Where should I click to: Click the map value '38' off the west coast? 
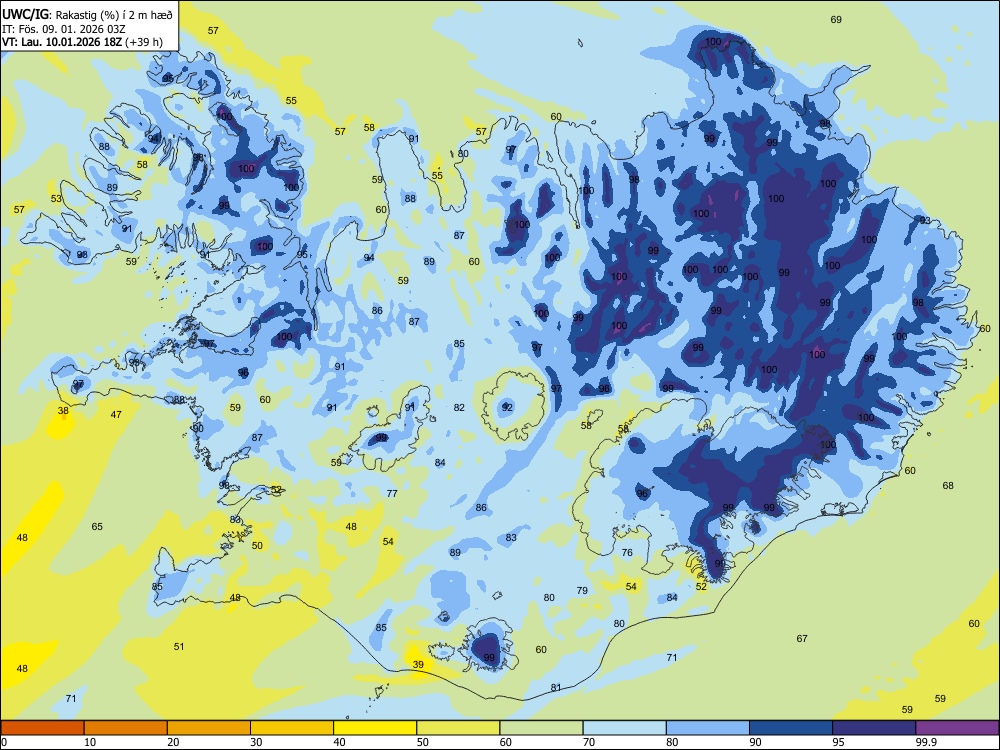pyautogui.click(x=63, y=411)
